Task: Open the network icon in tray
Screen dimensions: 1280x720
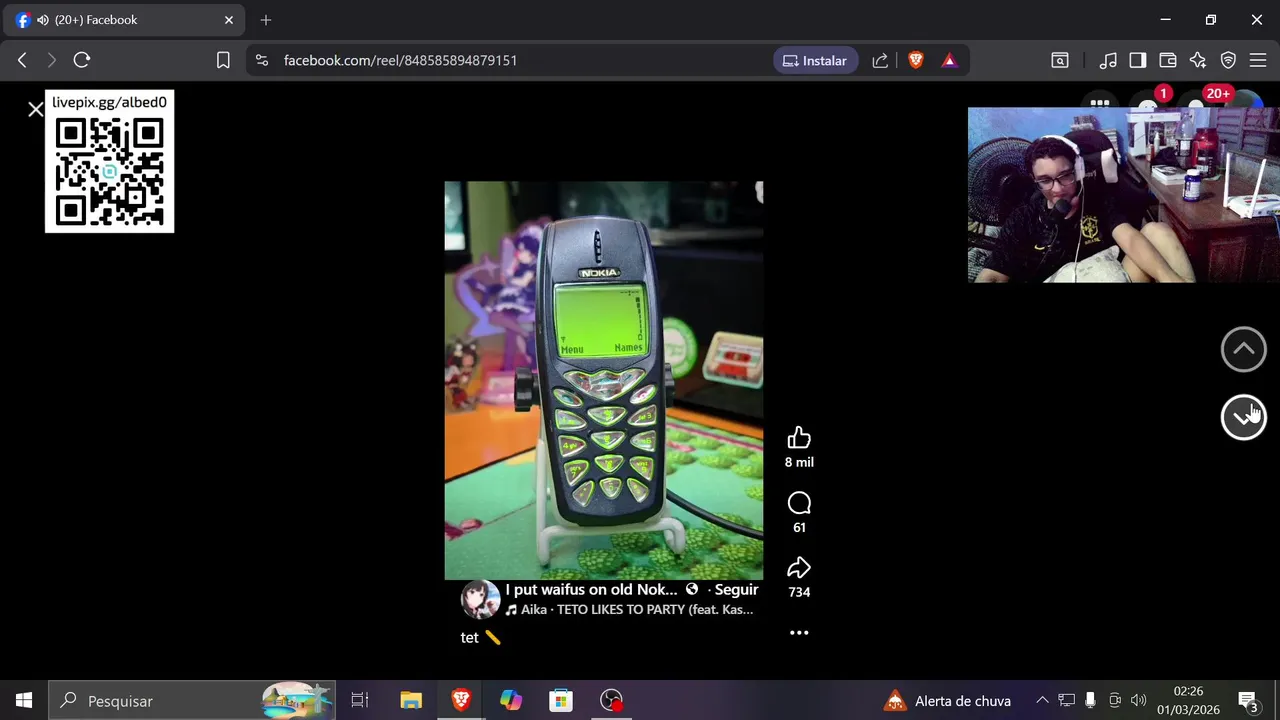Action: [x=1066, y=701]
